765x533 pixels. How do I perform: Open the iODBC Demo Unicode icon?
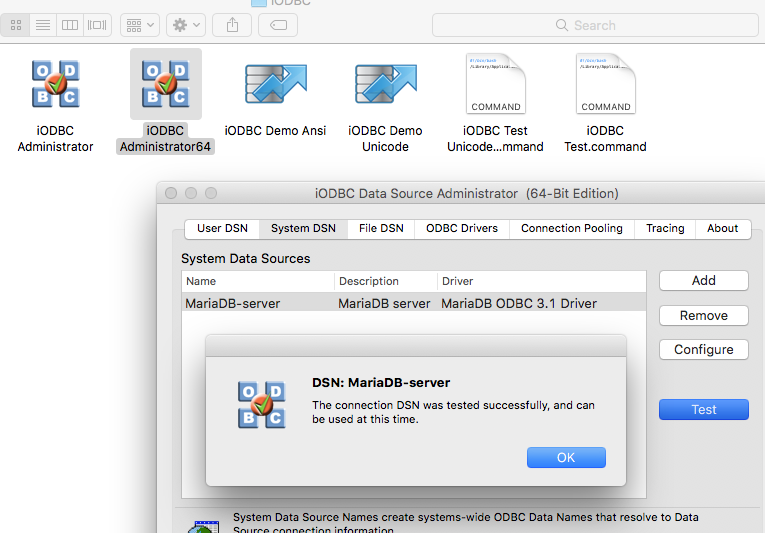pos(385,84)
